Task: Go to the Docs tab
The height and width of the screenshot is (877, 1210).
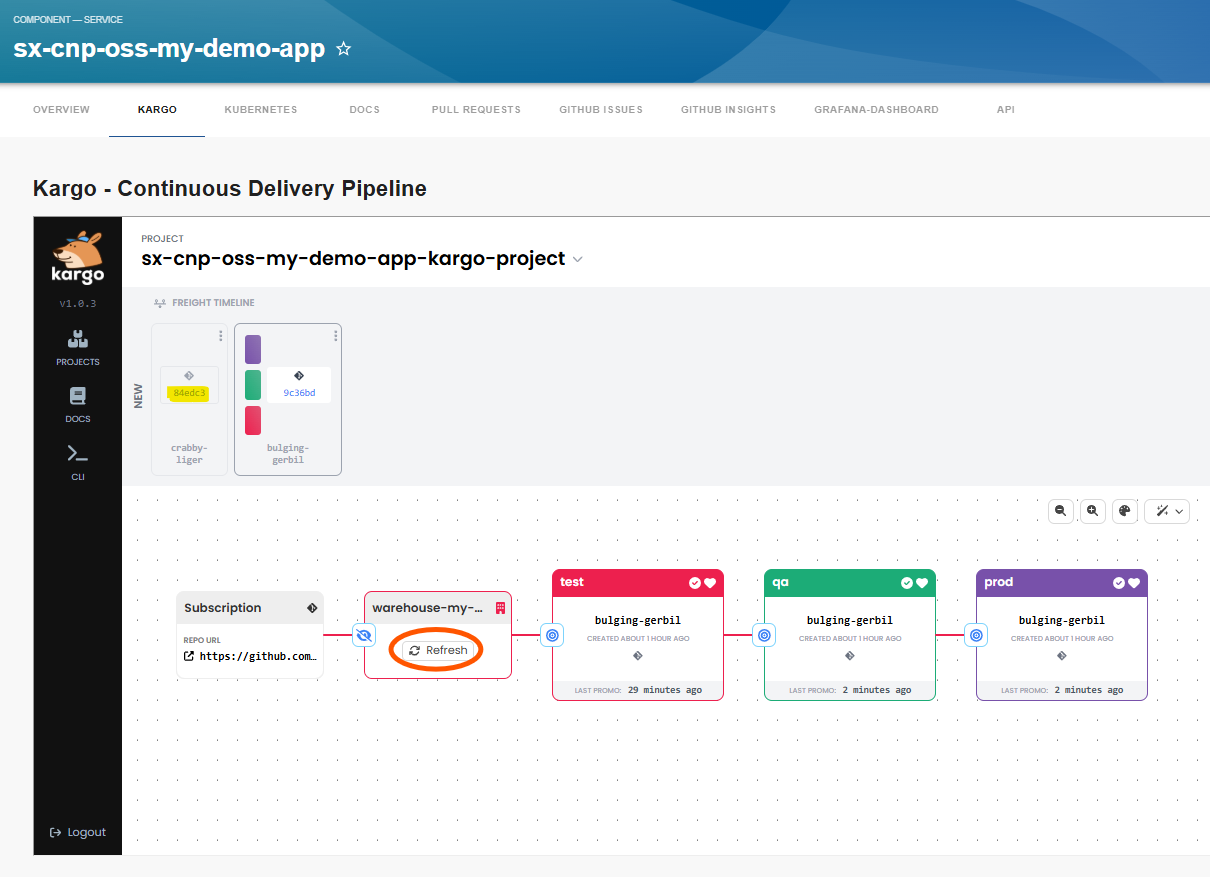Action: (365, 110)
